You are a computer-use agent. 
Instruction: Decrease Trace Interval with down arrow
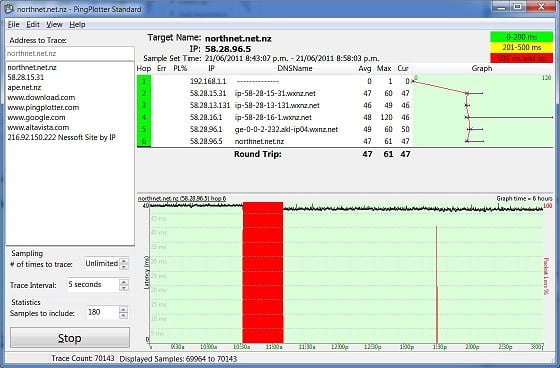click(x=124, y=288)
